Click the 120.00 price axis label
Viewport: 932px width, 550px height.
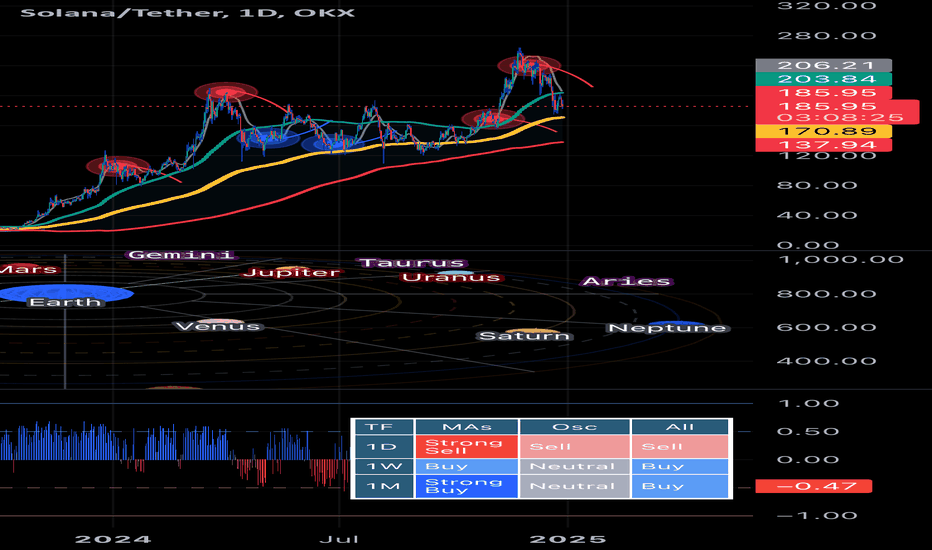click(x=827, y=156)
